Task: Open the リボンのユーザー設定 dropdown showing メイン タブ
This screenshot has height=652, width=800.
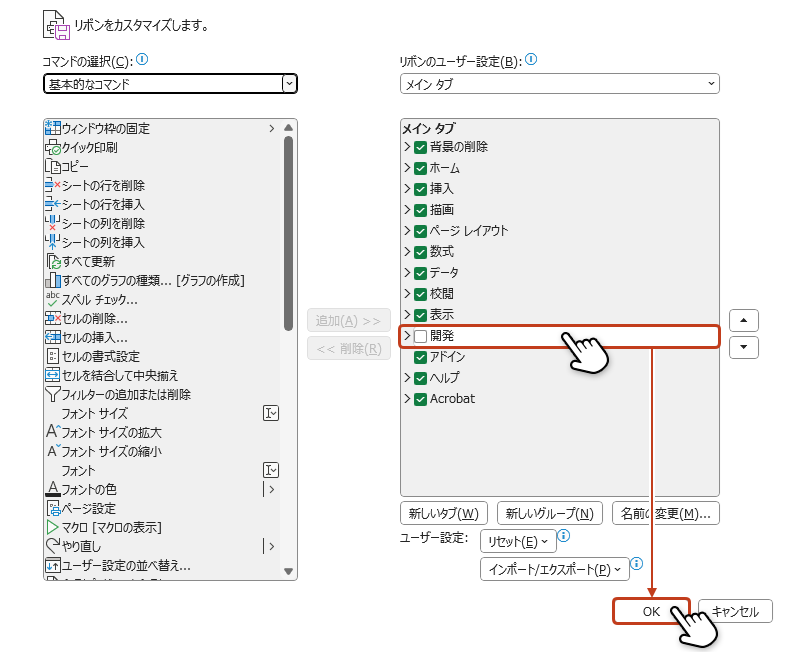Action: [712, 84]
